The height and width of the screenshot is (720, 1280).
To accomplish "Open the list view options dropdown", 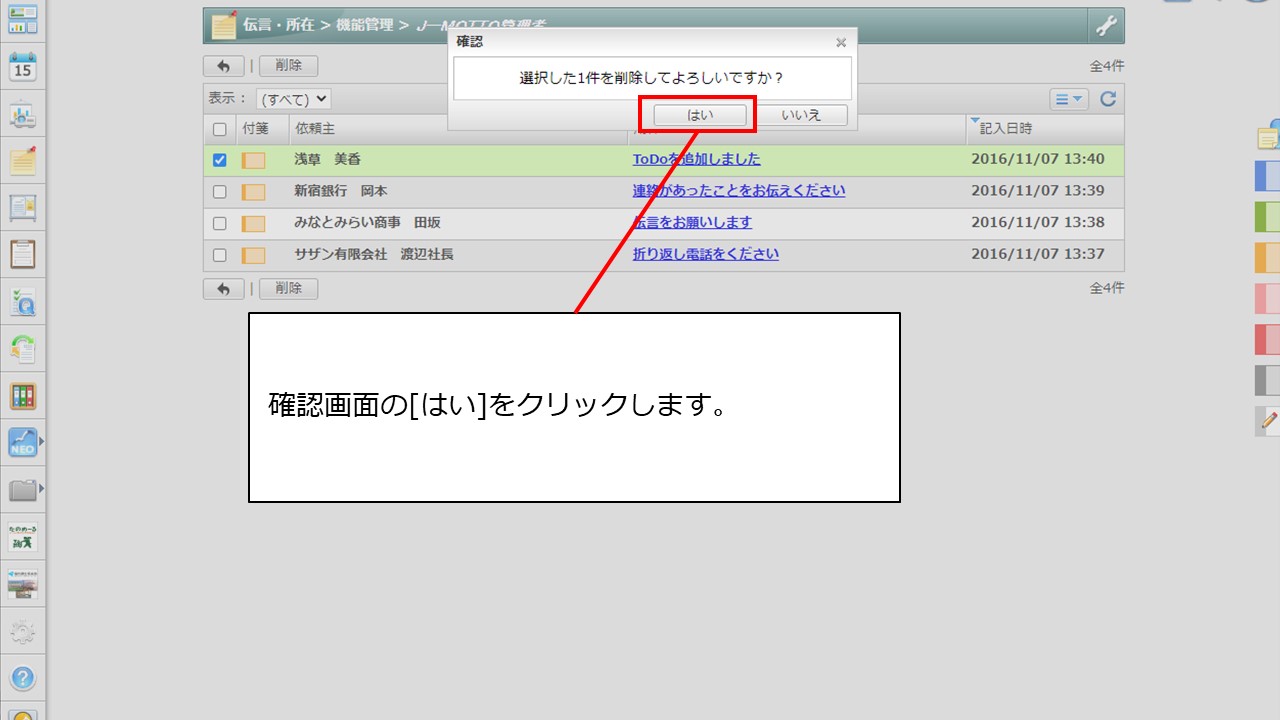I will [x=1069, y=99].
